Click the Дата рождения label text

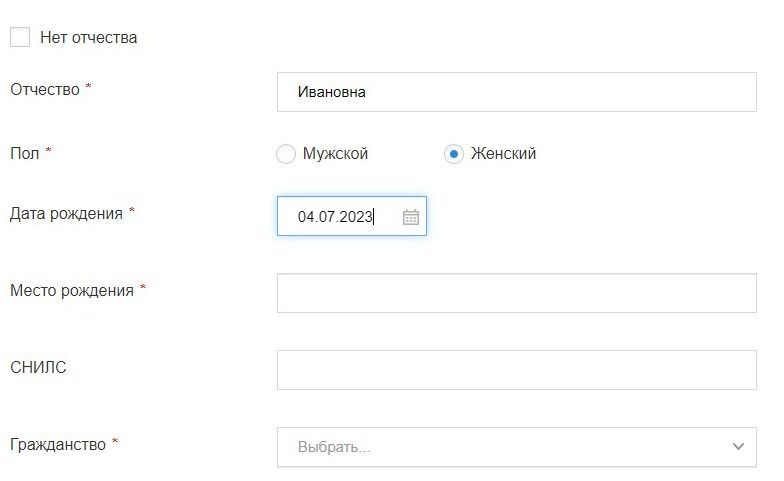pyautogui.click(x=66, y=214)
